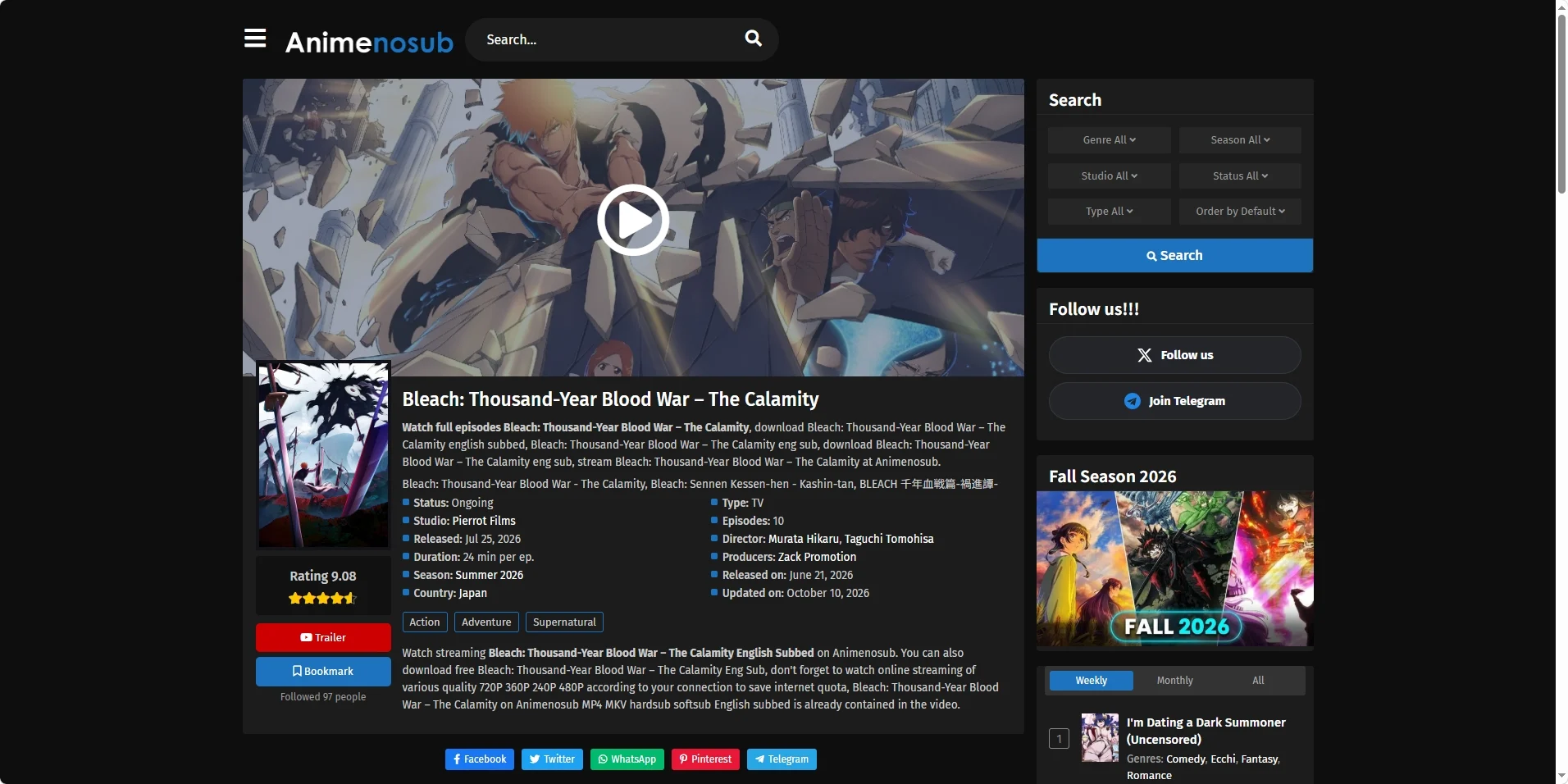Switch to the Monthly tab
Viewport: 1568px width, 784px height.
pos(1174,681)
